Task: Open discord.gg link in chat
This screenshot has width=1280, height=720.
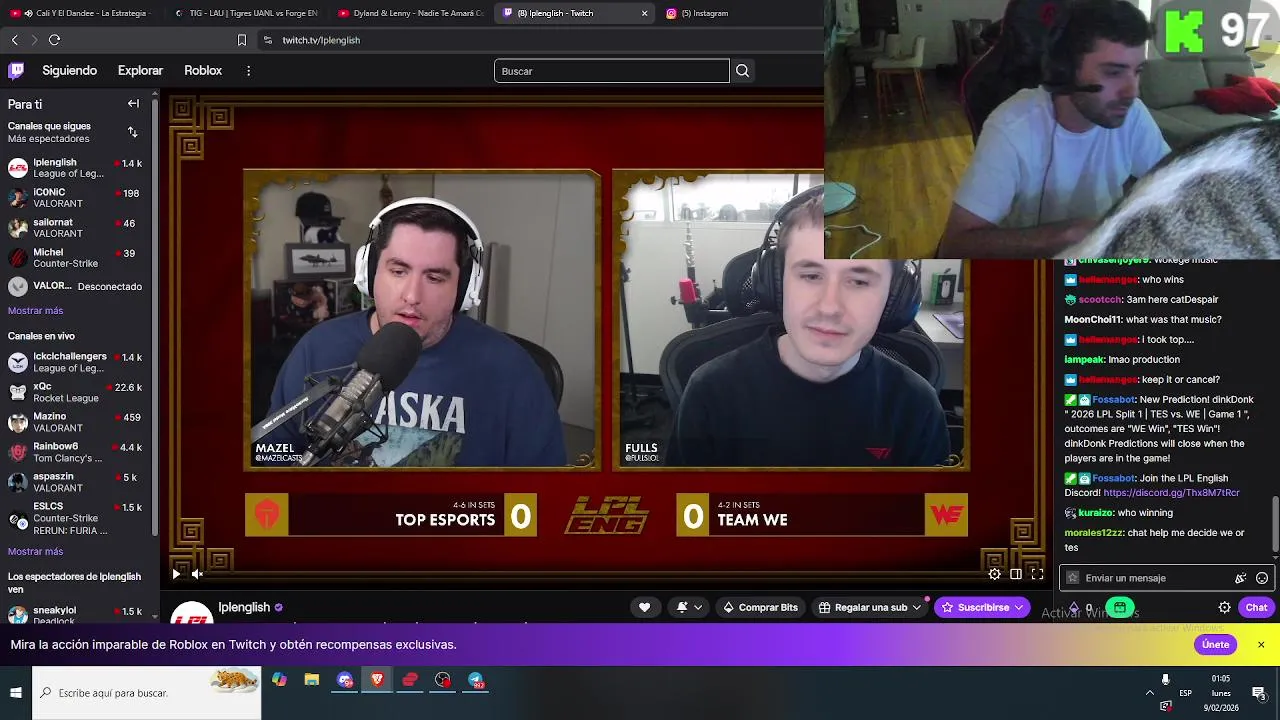Action: pos(1171,493)
